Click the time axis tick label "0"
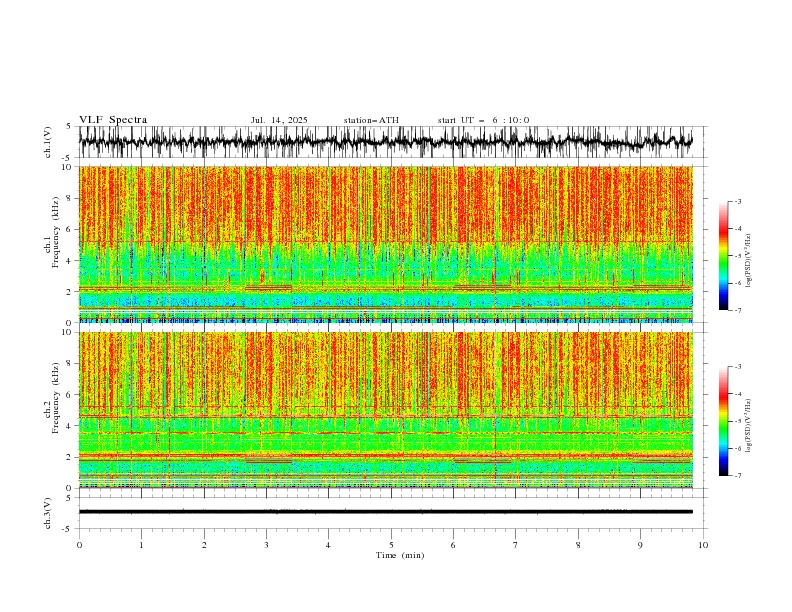The height and width of the screenshot is (612, 792). click(x=79, y=545)
